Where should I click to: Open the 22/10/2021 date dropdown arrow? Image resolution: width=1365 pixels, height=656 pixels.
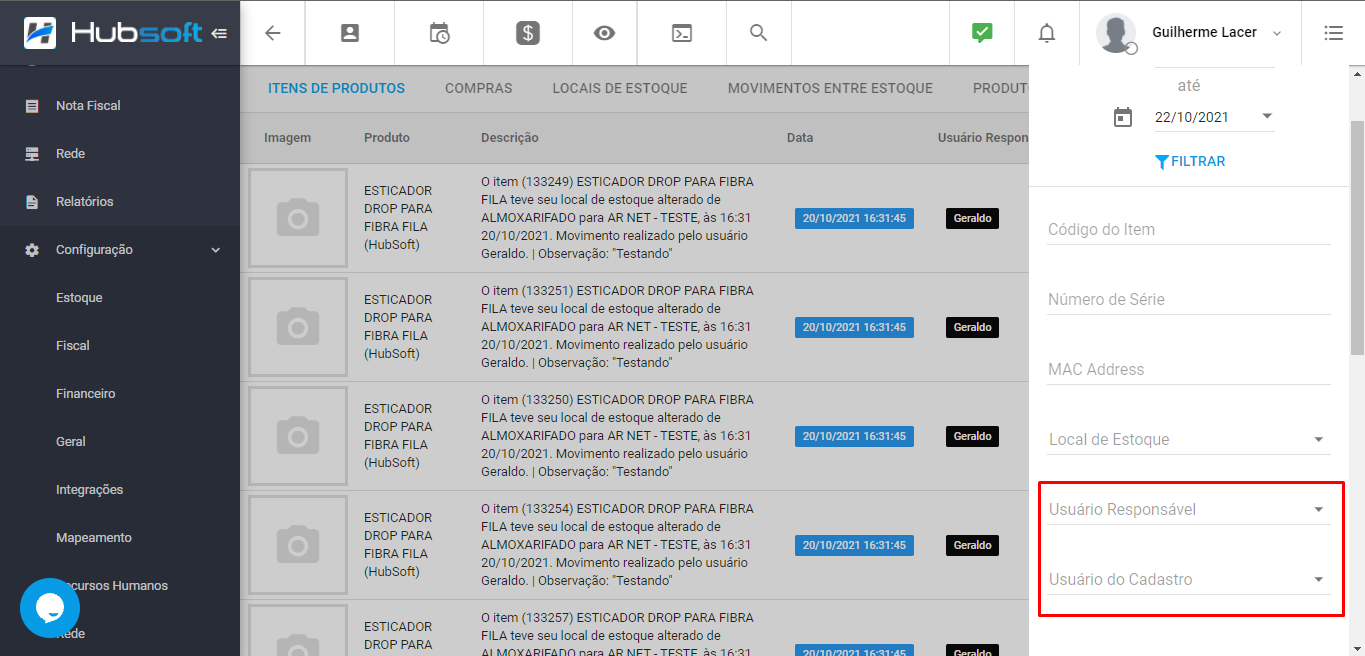coord(1267,116)
